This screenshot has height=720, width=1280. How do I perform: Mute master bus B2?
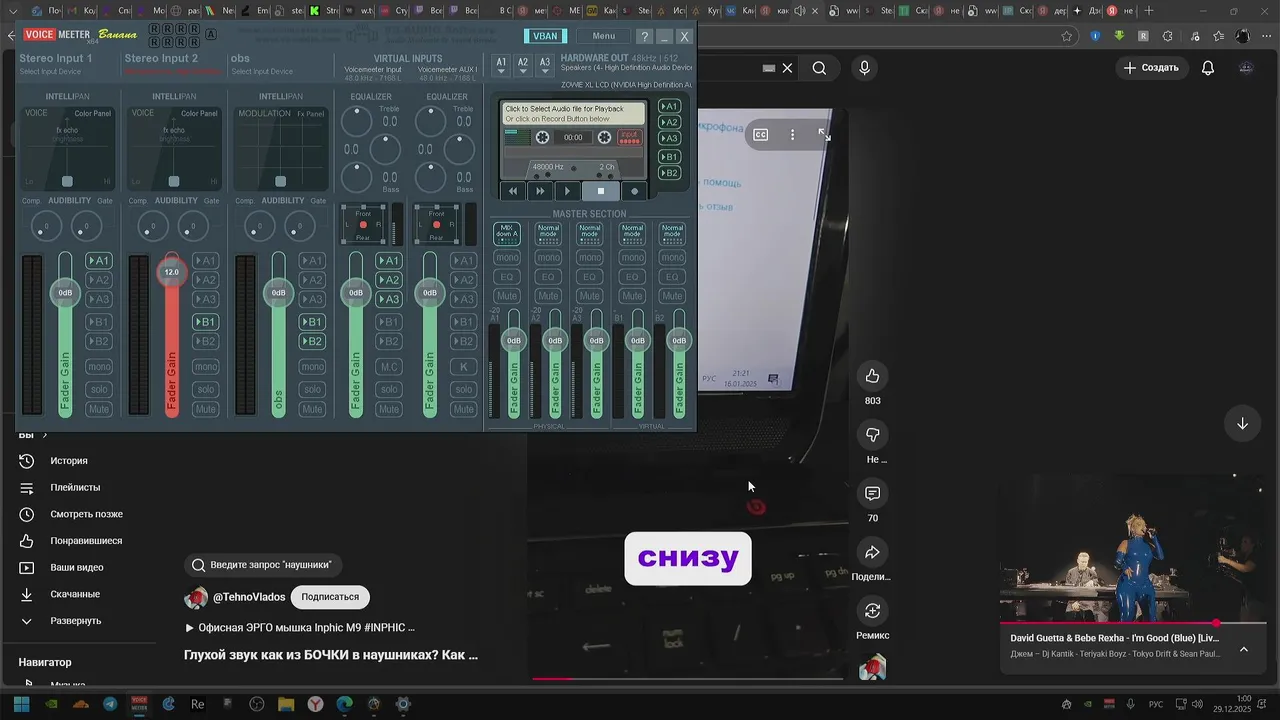(x=672, y=296)
